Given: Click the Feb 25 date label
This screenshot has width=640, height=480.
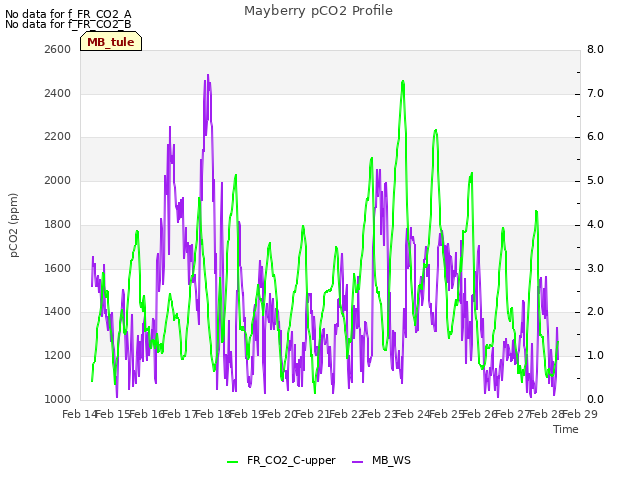Looking at the screenshot, I should click(447, 414).
